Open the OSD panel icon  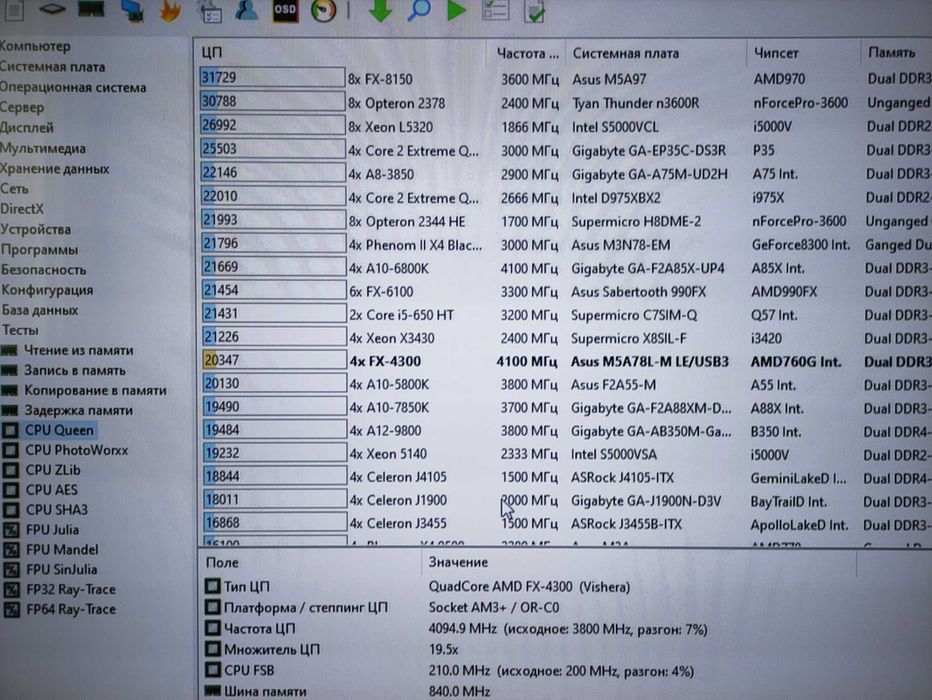285,10
